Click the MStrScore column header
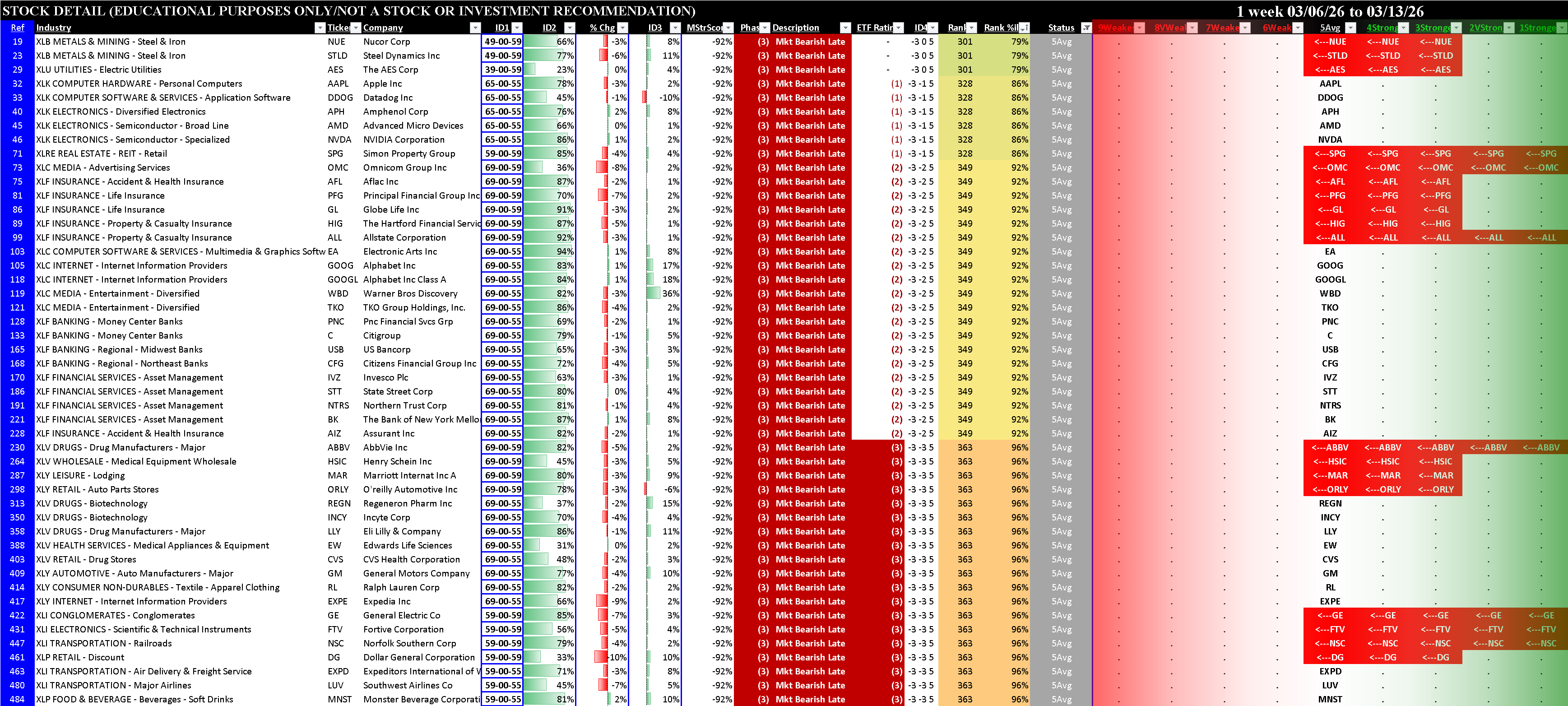1568x706 pixels. point(704,28)
